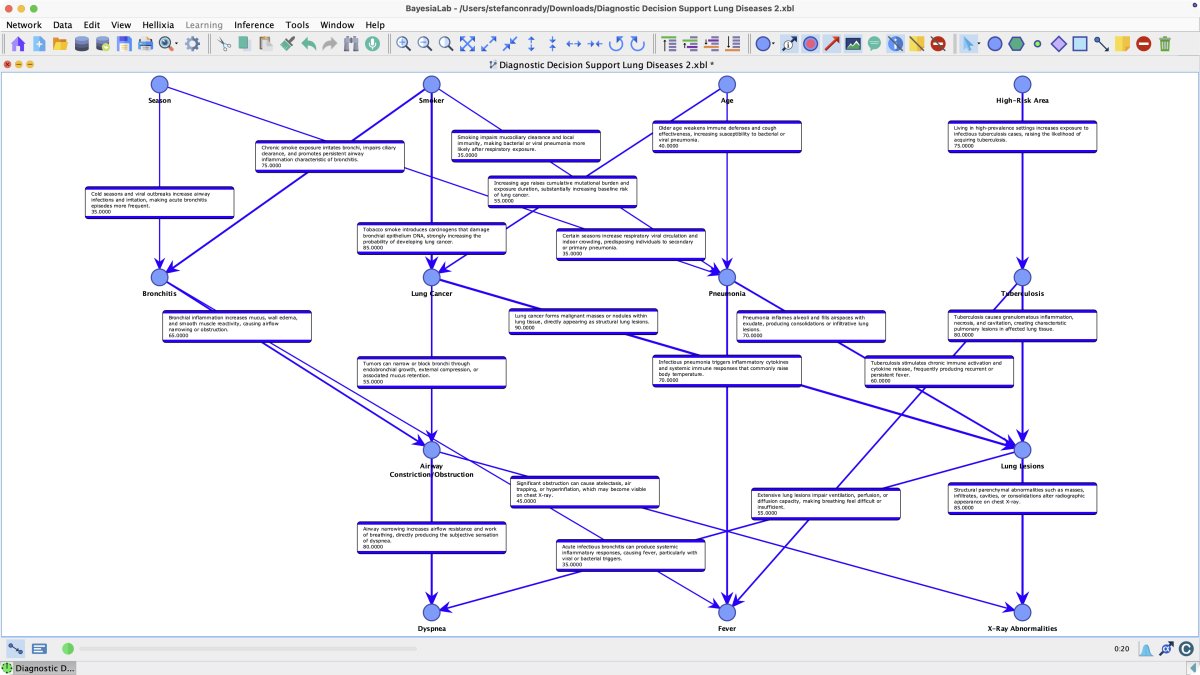1200x675 pixels.
Task: Toggle the red highlighted node display button
Action: pos(811,44)
